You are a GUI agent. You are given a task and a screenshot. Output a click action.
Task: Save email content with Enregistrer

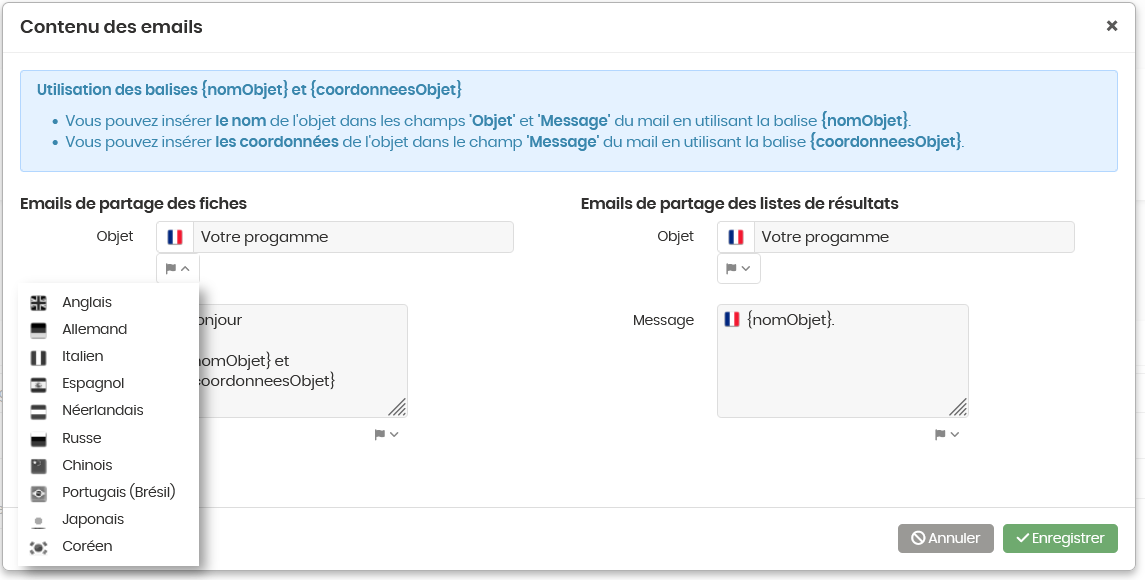tap(1060, 538)
